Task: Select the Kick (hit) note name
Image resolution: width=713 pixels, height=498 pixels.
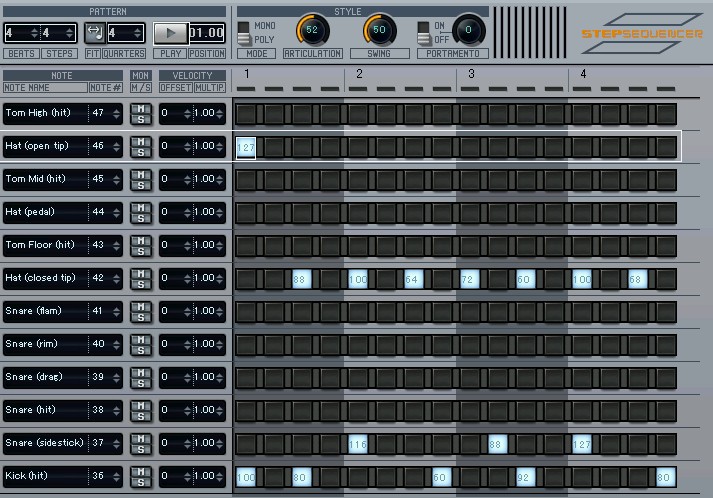Action: [26, 476]
